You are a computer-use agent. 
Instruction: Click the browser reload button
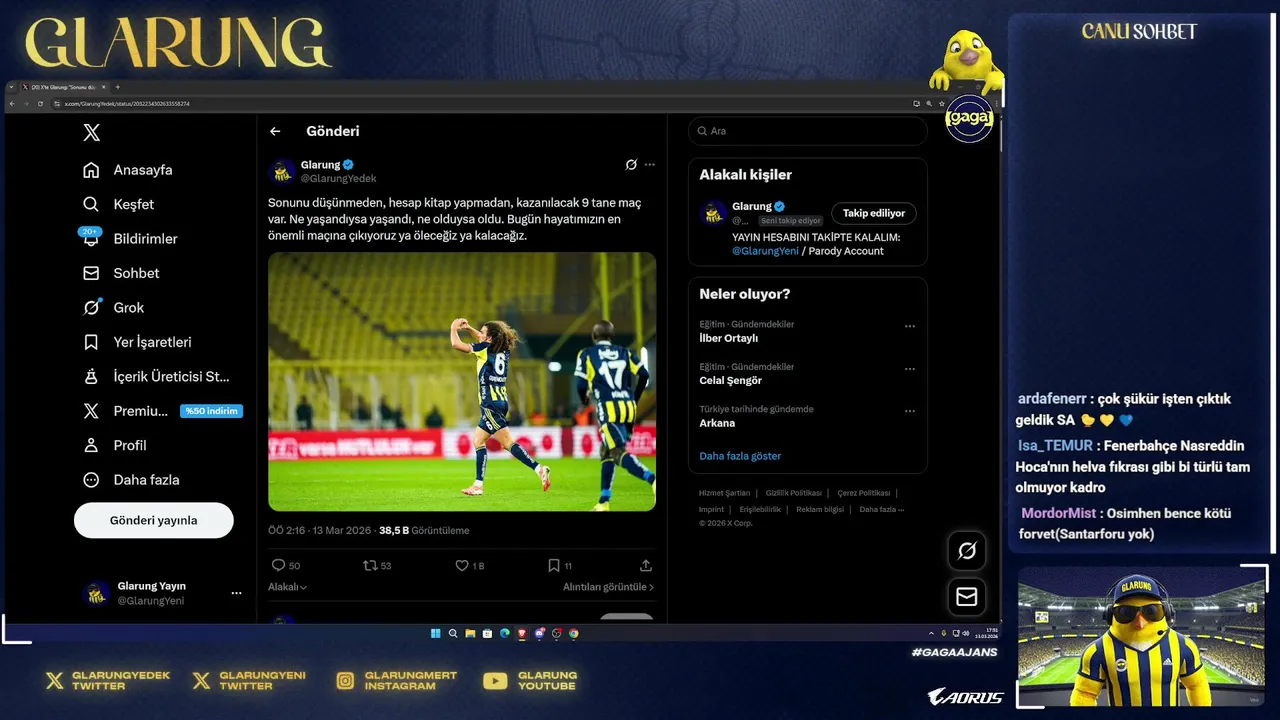tap(40, 104)
